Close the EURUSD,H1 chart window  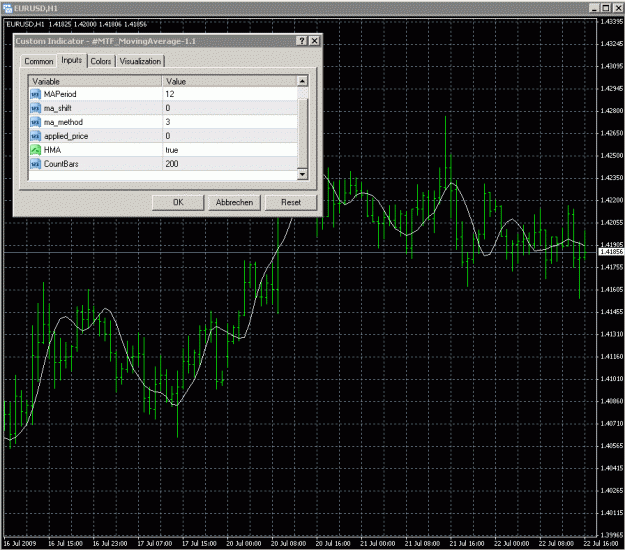[618, 8]
